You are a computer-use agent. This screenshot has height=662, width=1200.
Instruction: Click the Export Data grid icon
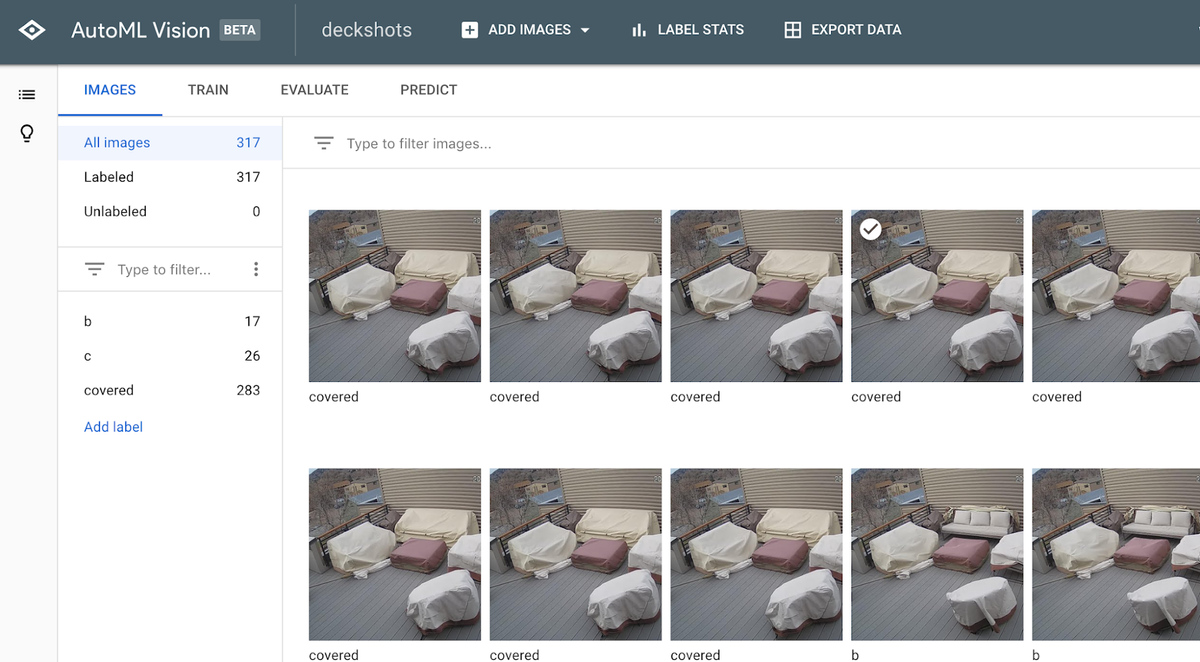pyautogui.click(x=792, y=30)
